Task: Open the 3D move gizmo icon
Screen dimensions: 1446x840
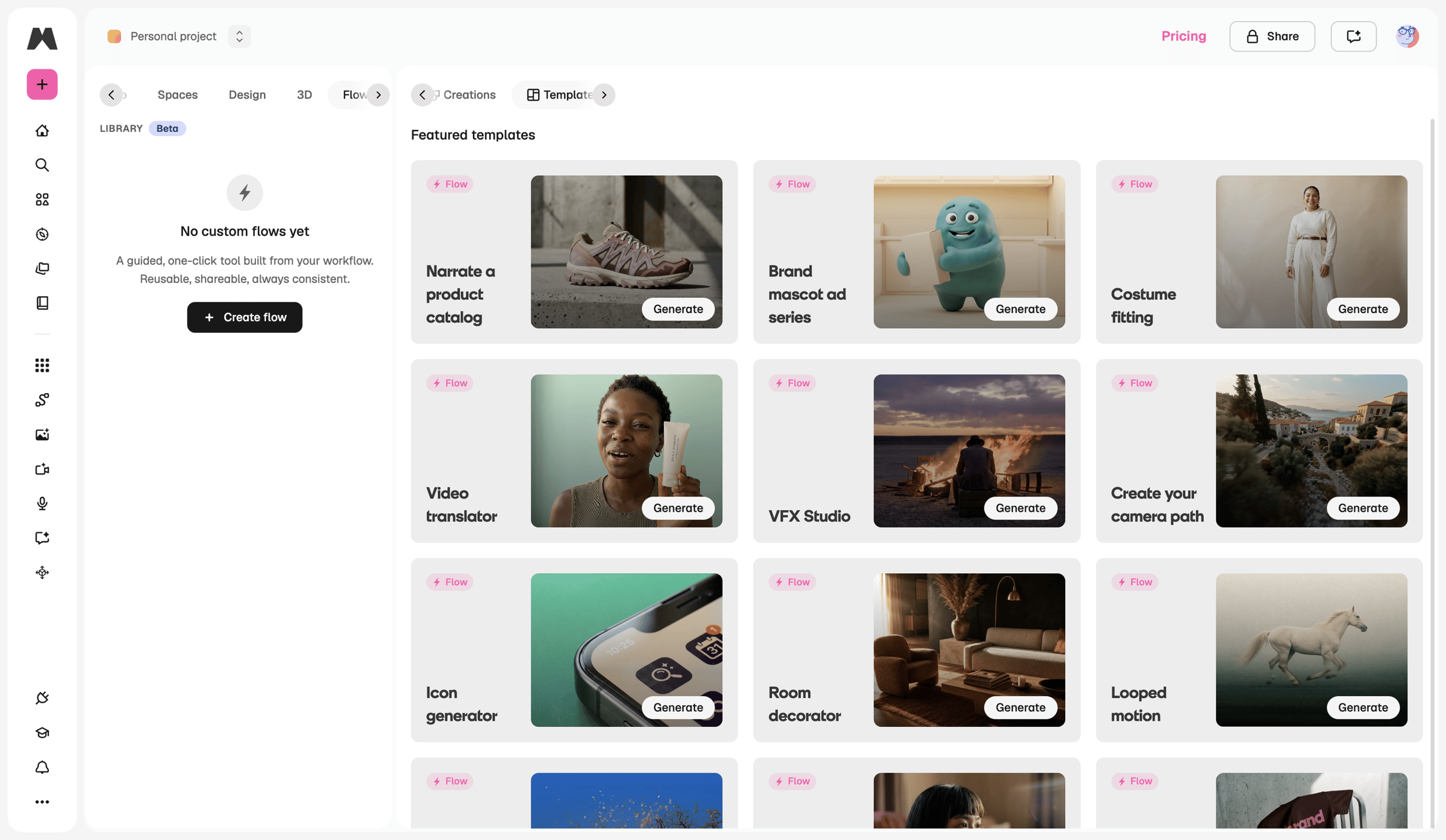Action: [42, 573]
